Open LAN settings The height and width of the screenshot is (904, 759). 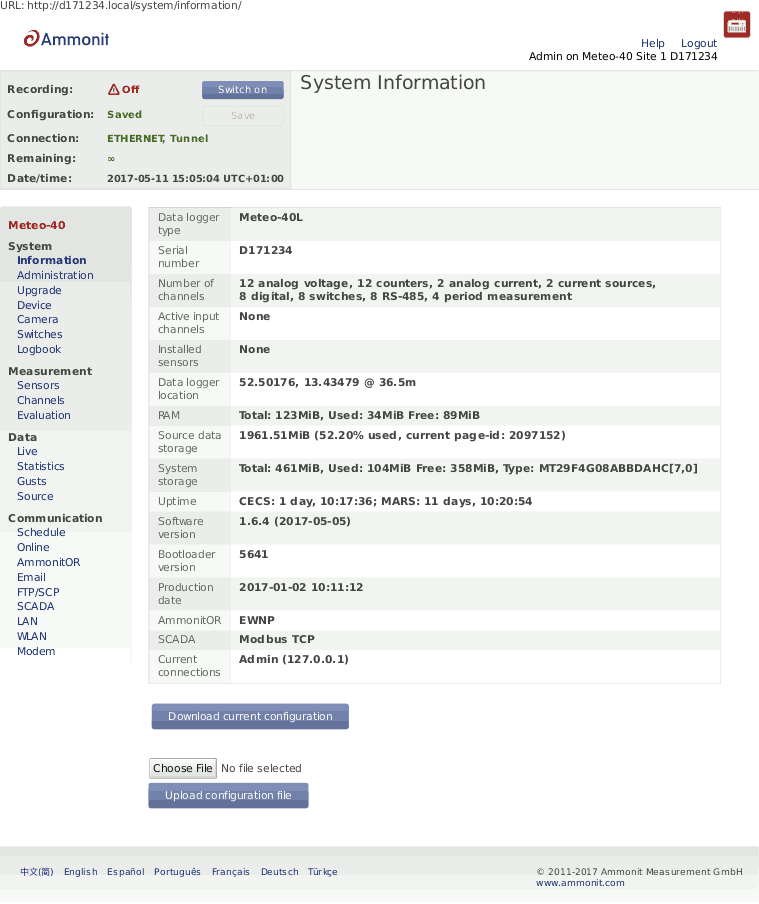pyautogui.click(x=27, y=621)
